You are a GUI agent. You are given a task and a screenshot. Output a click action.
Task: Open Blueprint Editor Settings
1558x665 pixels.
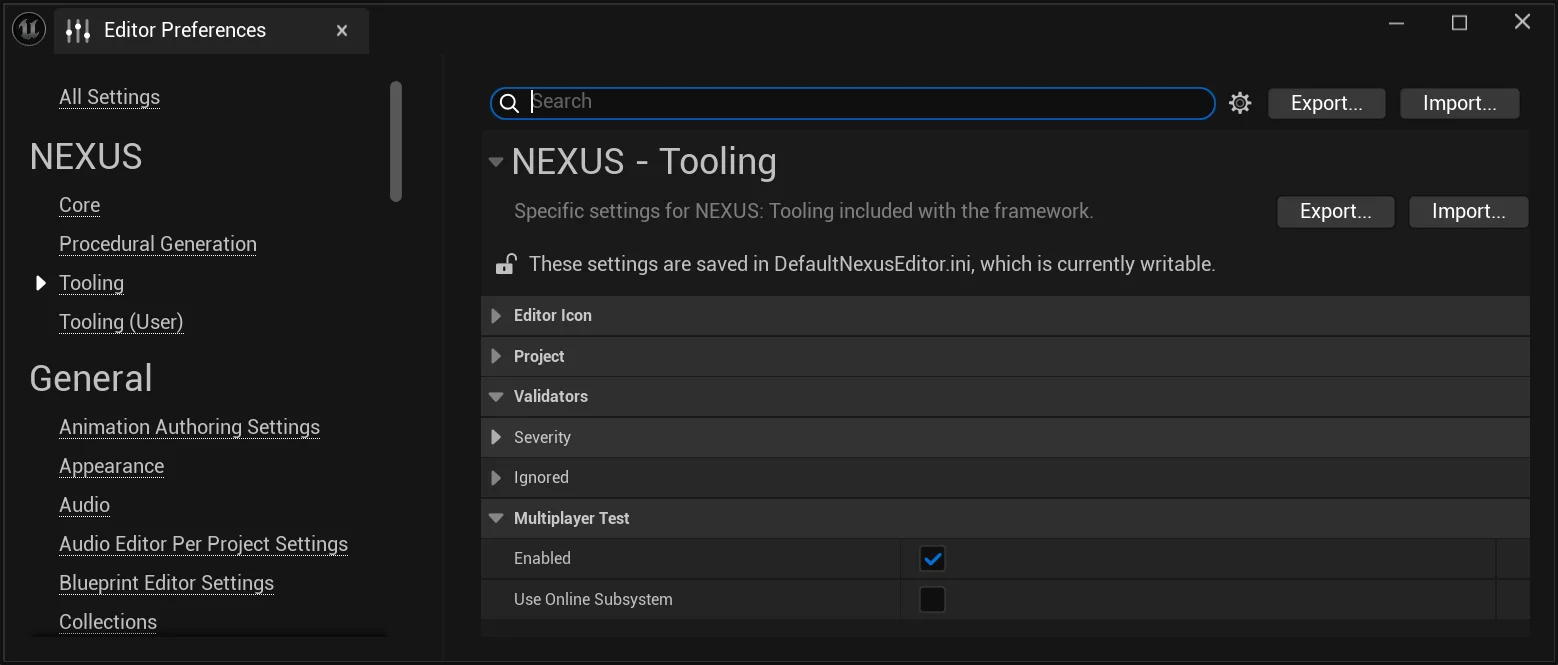pos(166,583)
